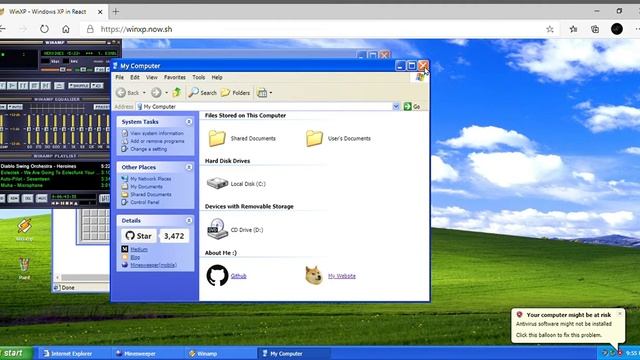
Task: Open the Favorites menu
Action: pyautogui.click(x=175, y=77)
